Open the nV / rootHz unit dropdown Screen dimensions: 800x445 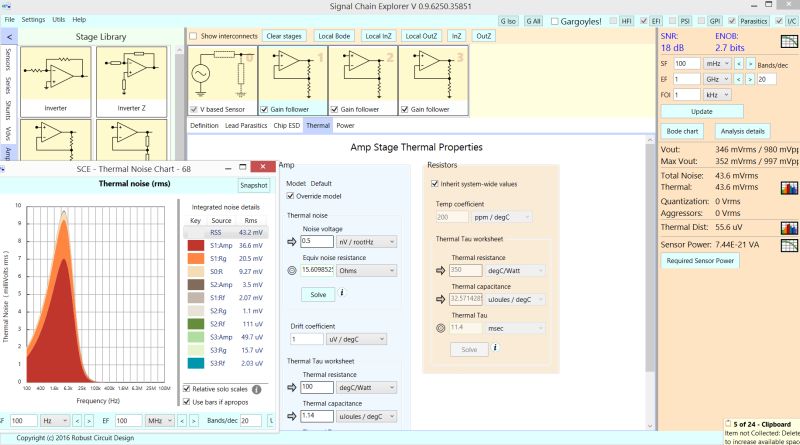[x=366, y=242]
